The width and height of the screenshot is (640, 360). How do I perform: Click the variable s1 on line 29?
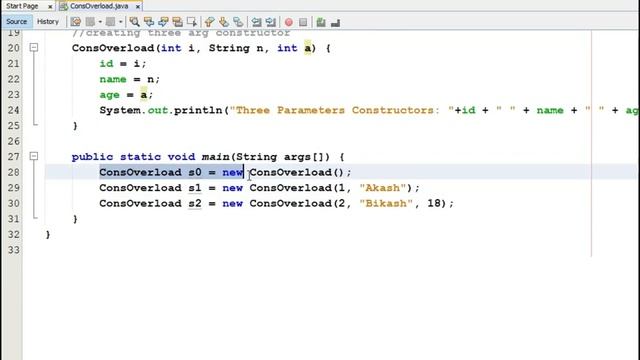(195, 188)
